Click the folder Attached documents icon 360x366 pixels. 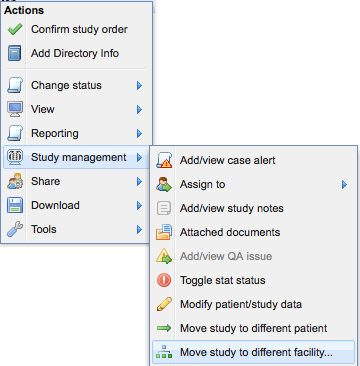(164, 232)
